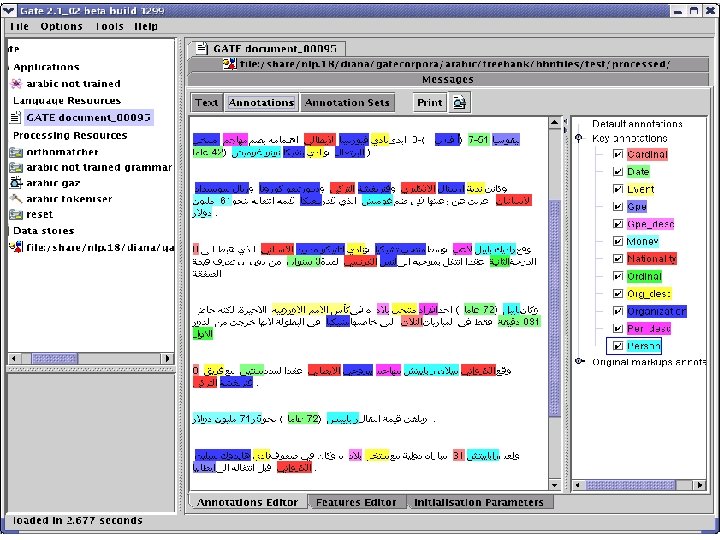720x540 pixels.
Task: Select the Data stores tree node
Action: [44, 231]
